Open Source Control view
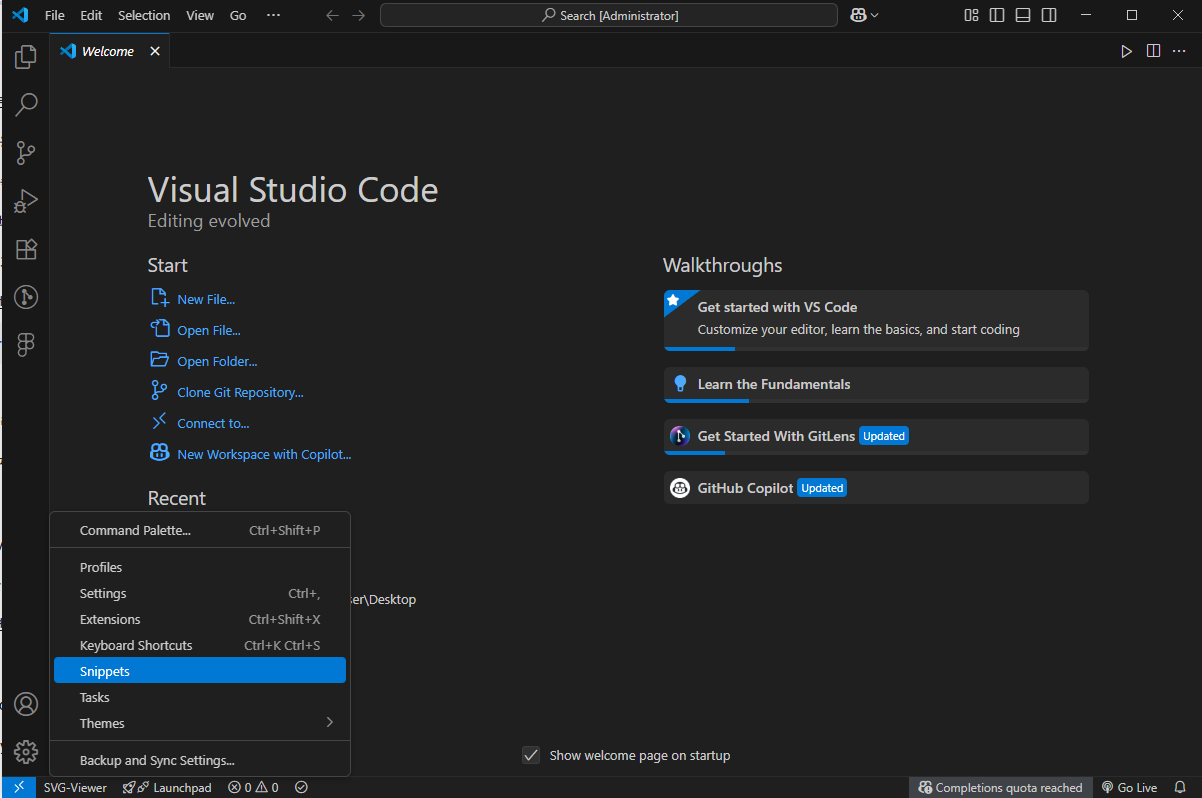This screenshot has width=1202, height=798. pyautogui.click(x=26, y=153)
